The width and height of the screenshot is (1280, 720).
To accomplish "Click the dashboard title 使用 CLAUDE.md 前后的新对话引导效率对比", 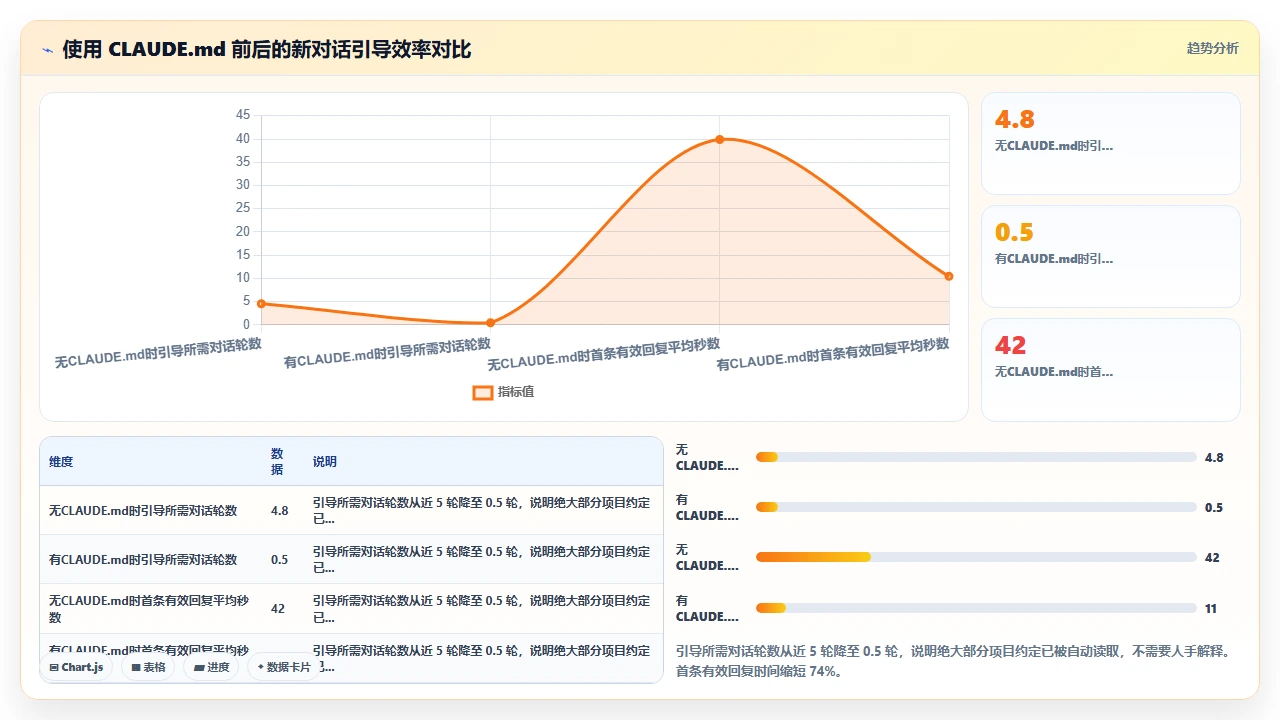I will click(267, 49).
